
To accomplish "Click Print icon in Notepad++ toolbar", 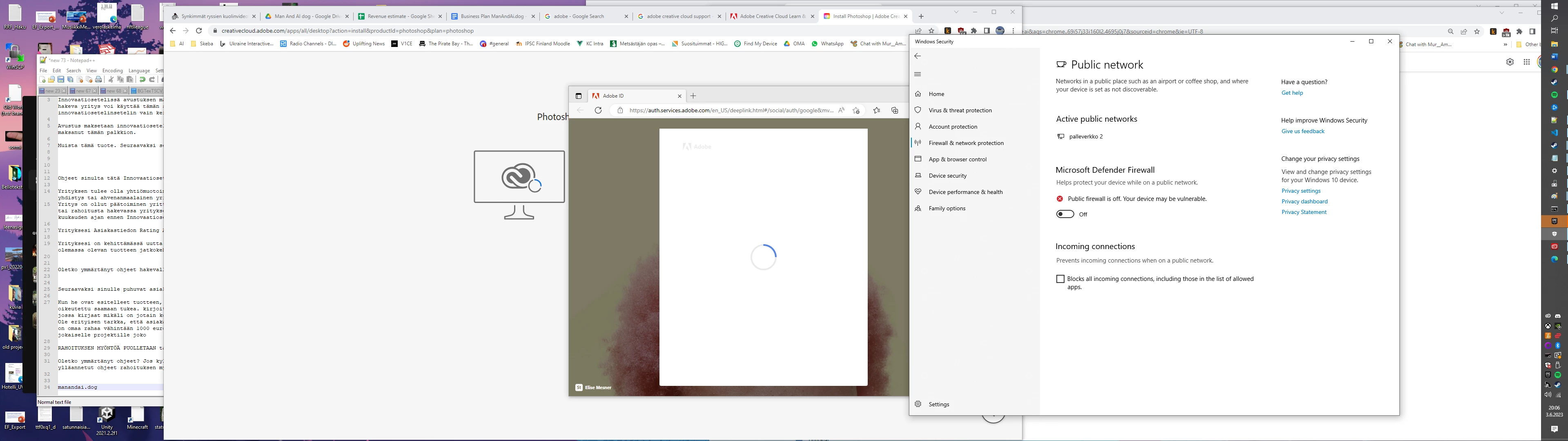I will [x=98, y=80].
